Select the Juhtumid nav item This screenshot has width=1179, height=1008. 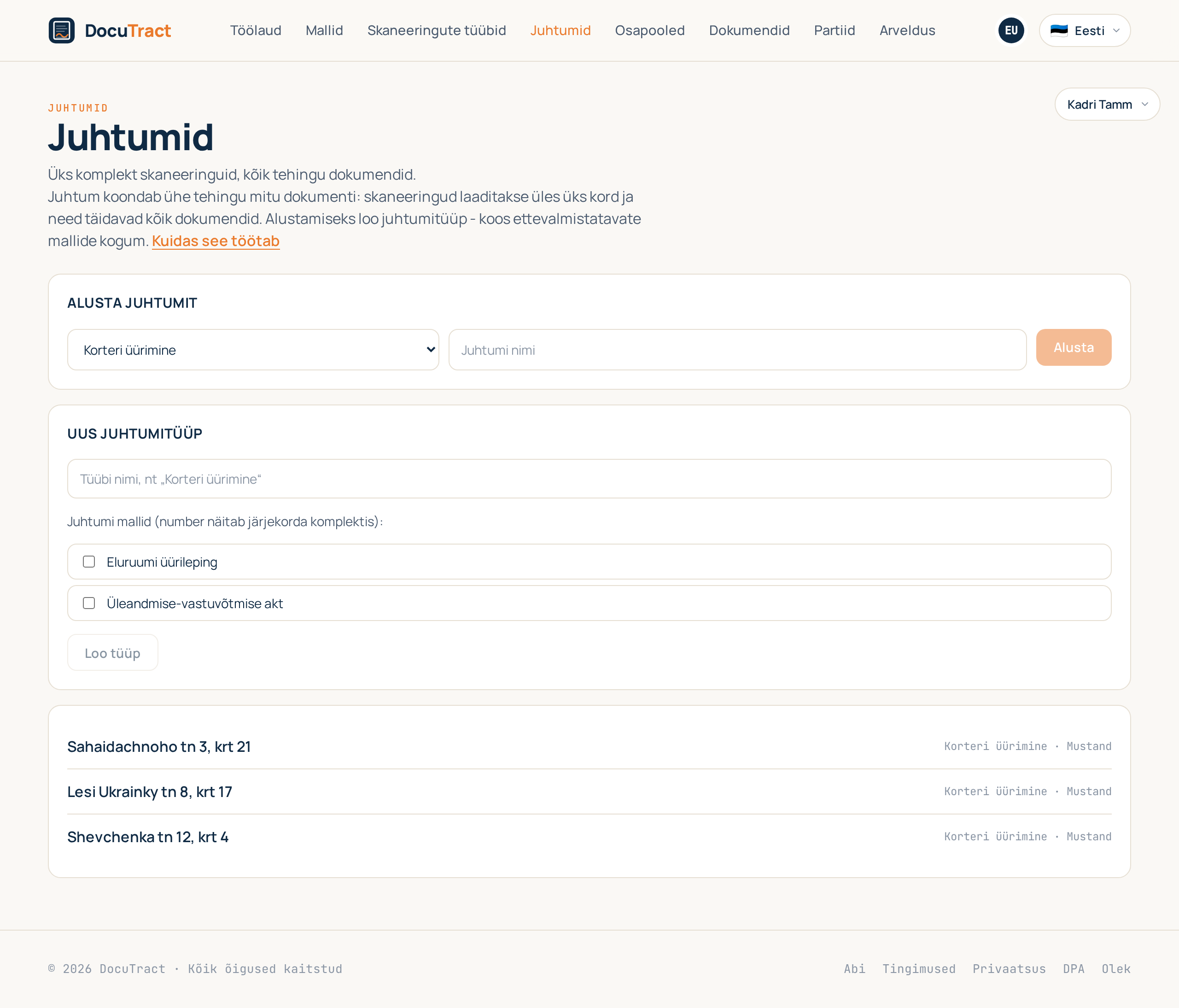pyautogui.click(x=560, y=30)
